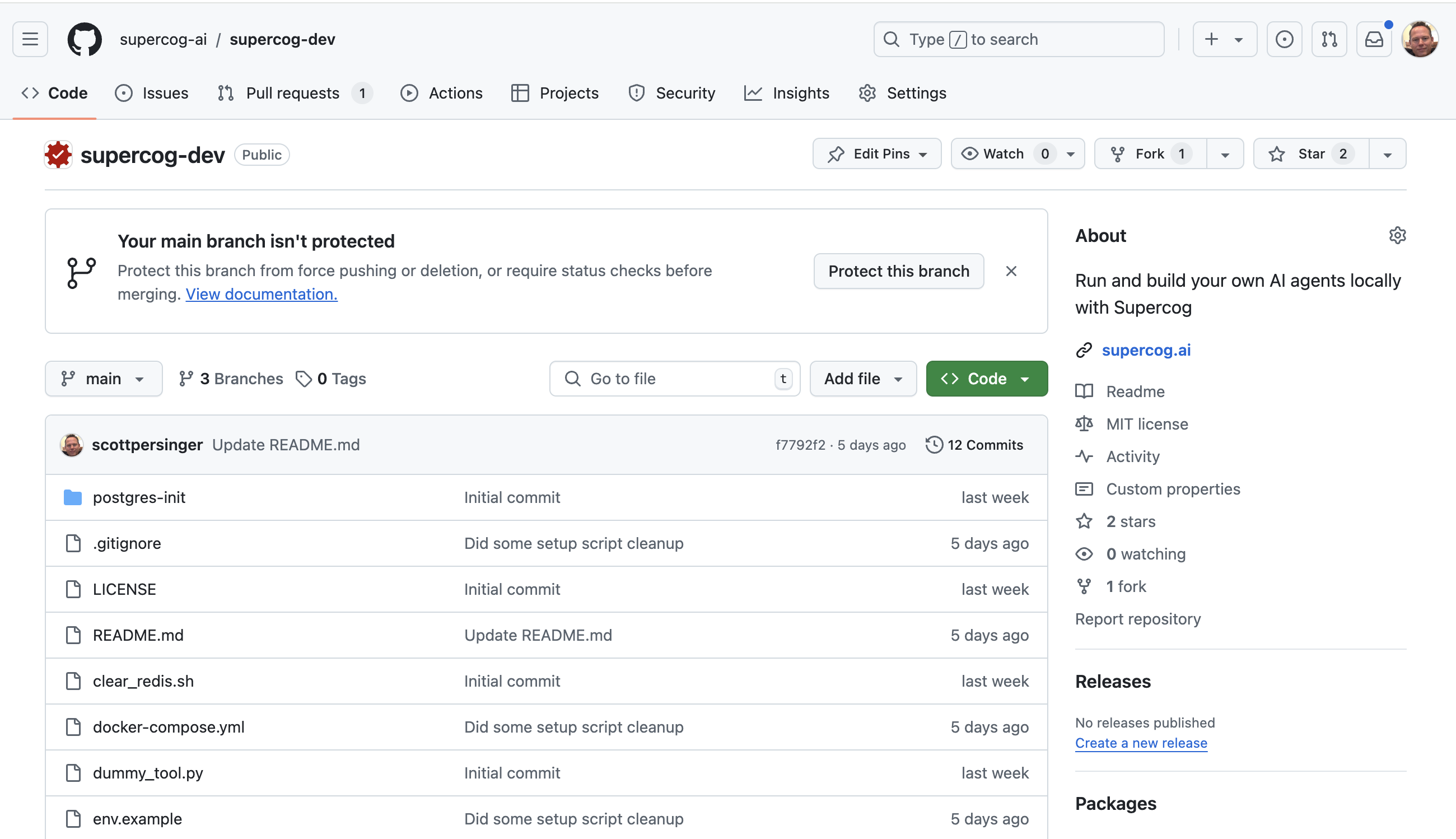Switch to the Issues tab
The image size is (1456, 839).
pyautogui.click(x=152, y=93)
